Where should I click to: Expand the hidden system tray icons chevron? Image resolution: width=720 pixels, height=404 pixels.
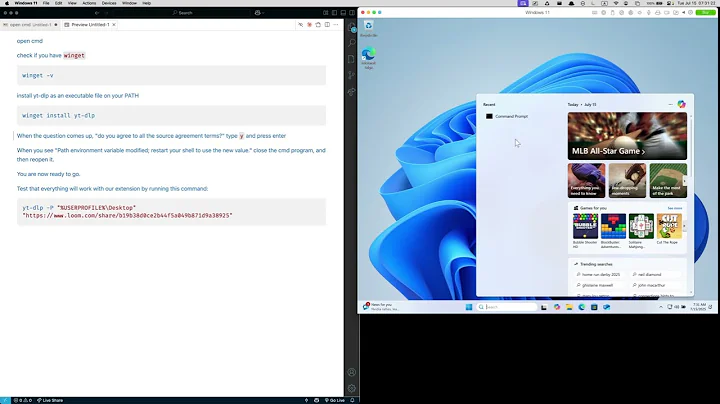click(661, 307)
